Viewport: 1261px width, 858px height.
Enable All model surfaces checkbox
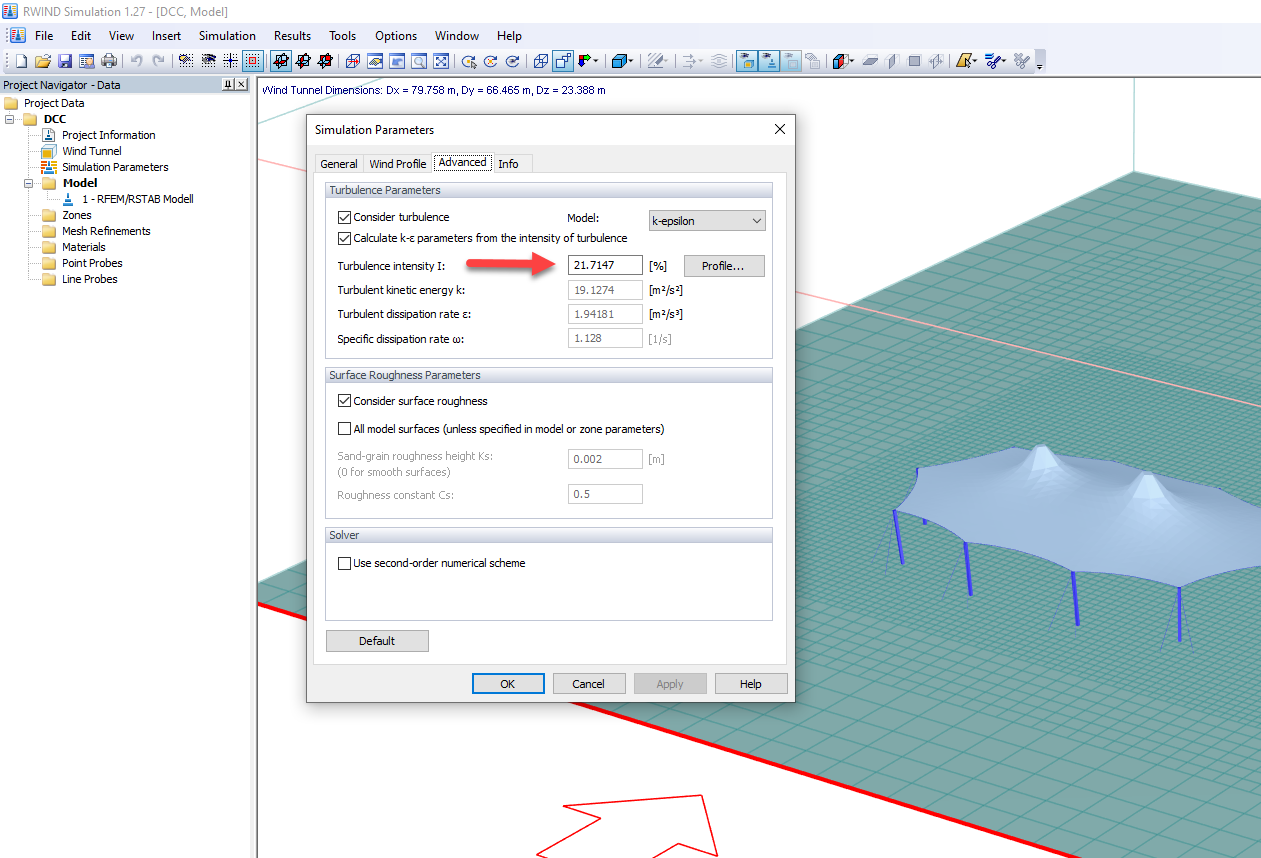345,429
